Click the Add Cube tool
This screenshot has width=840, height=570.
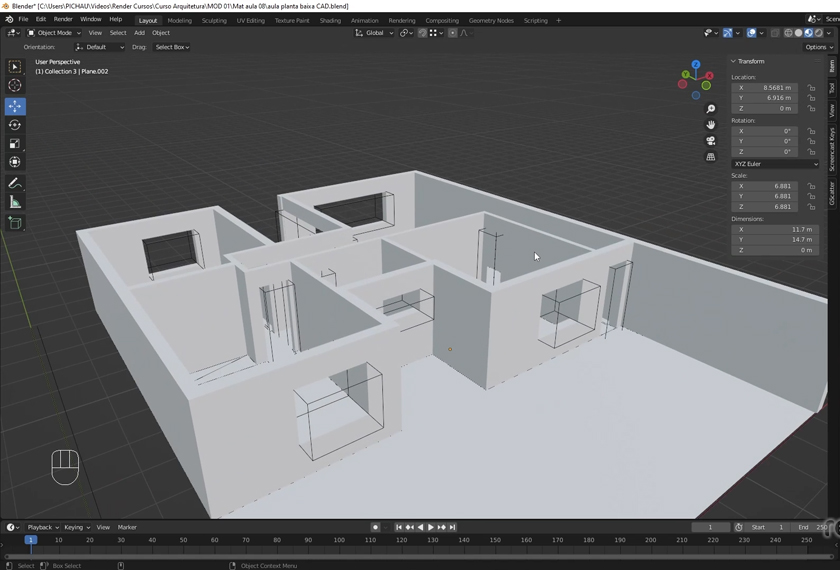click(x=15, y=223)
